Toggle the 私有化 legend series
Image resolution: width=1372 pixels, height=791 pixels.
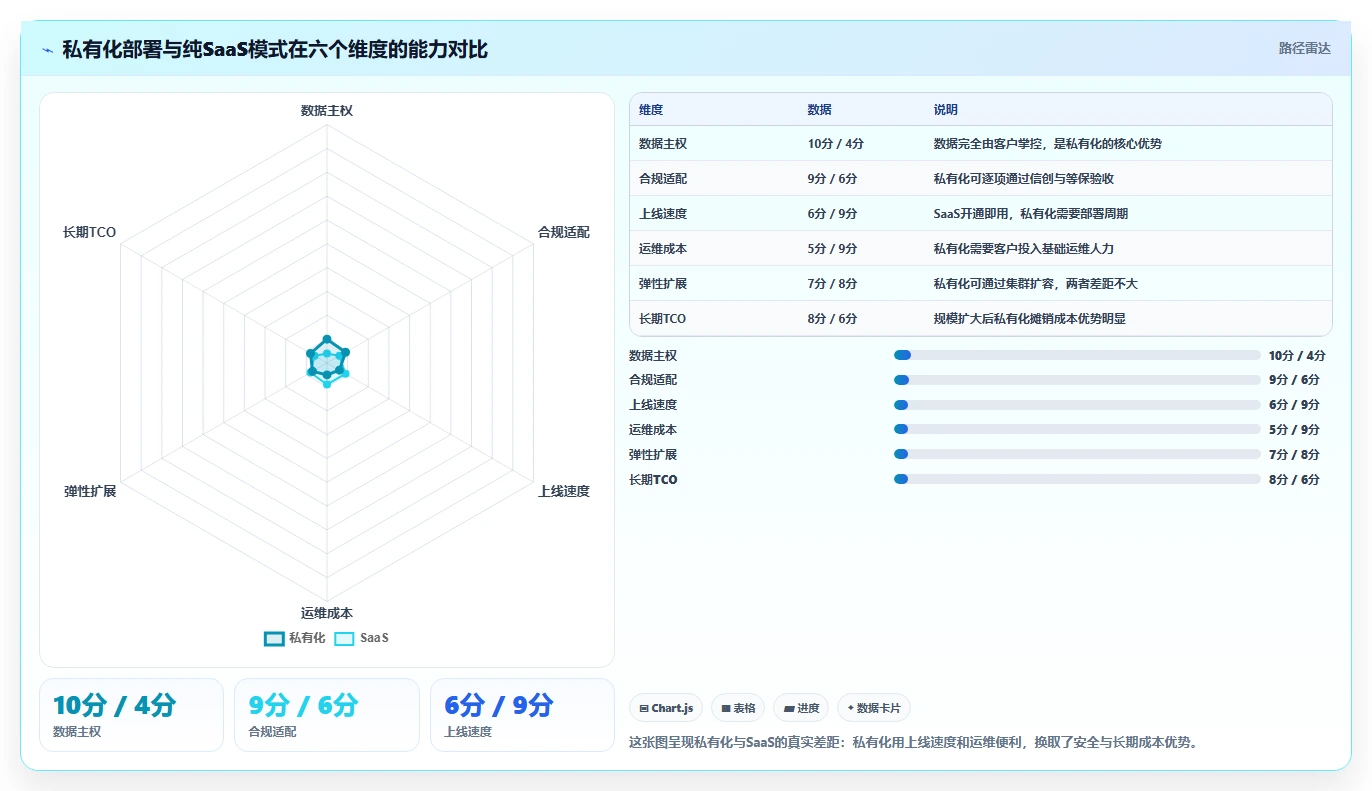295,638
